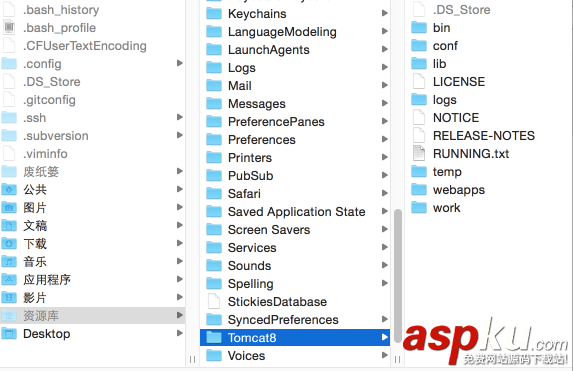Click the .bash_profile file icon

click(9, 27)
